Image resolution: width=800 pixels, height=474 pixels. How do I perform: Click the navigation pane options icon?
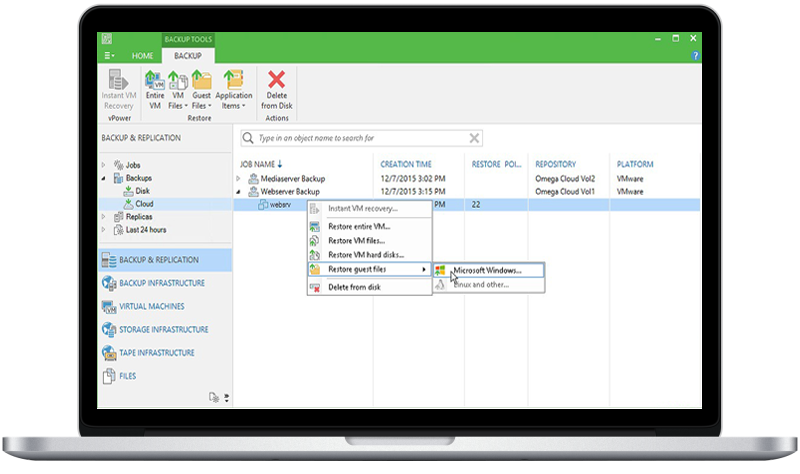(x=214, y=397)
